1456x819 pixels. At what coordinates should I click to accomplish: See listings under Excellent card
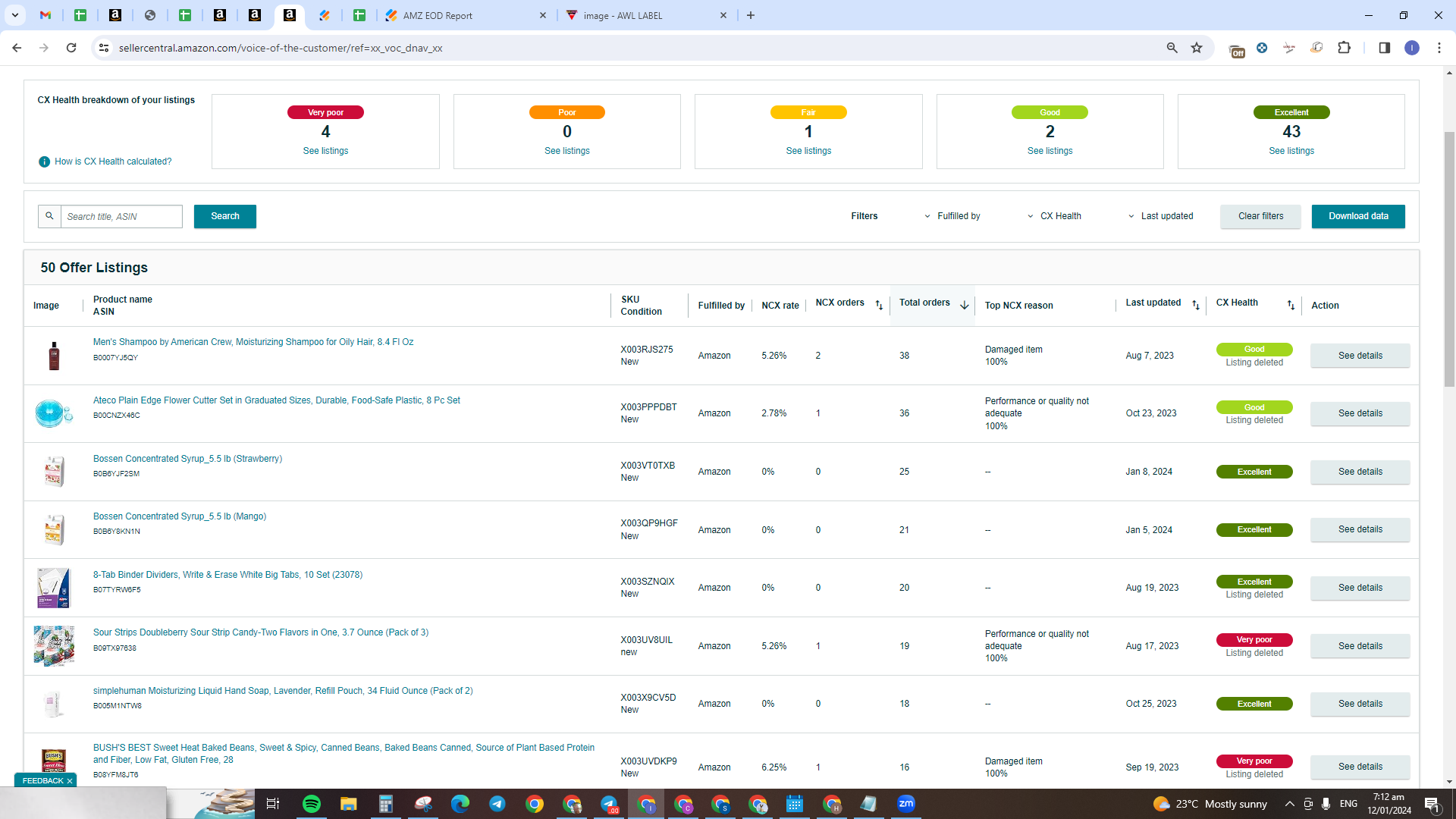[1291, 151]
